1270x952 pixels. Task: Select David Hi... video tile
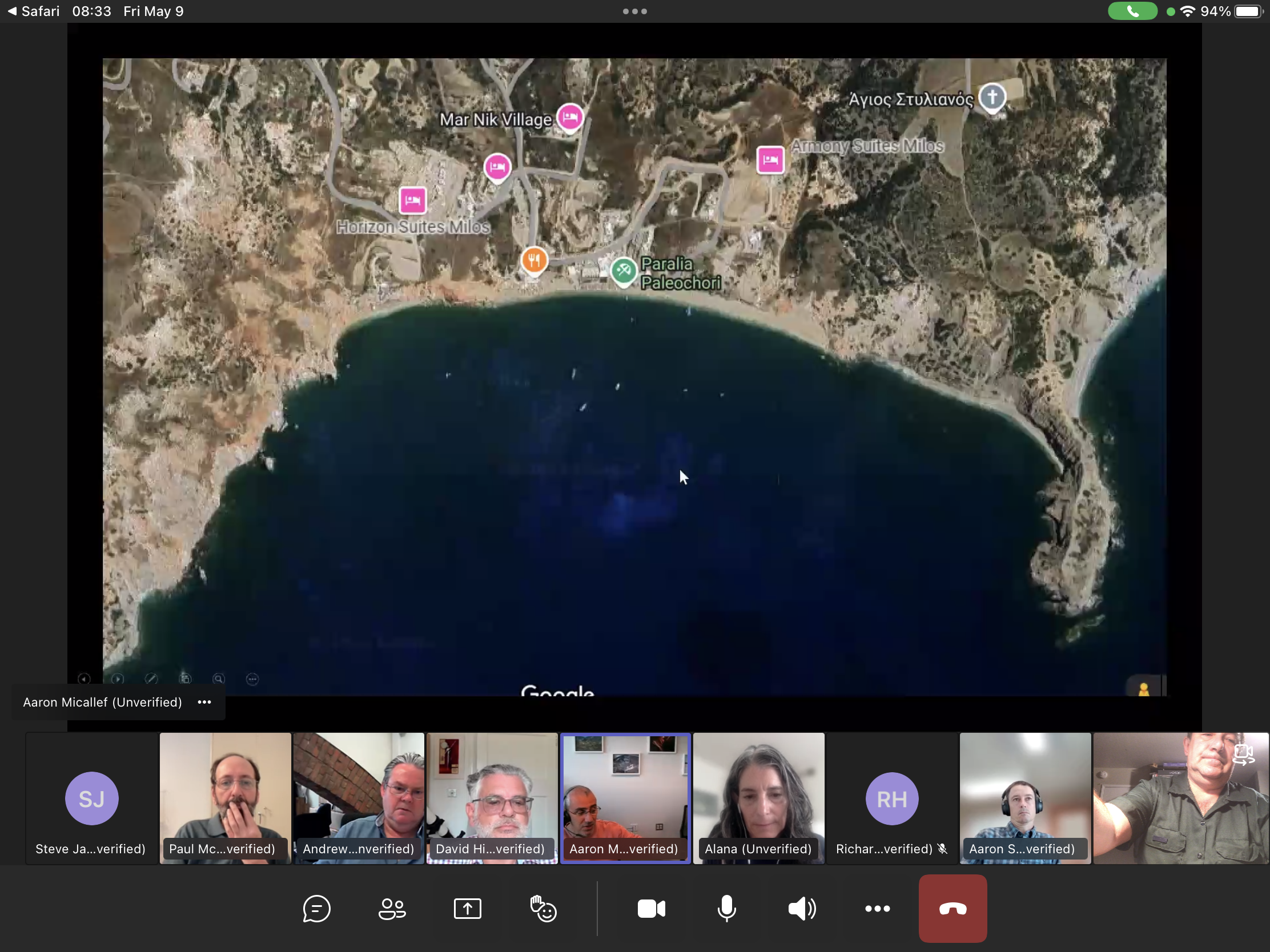point(492,798)
